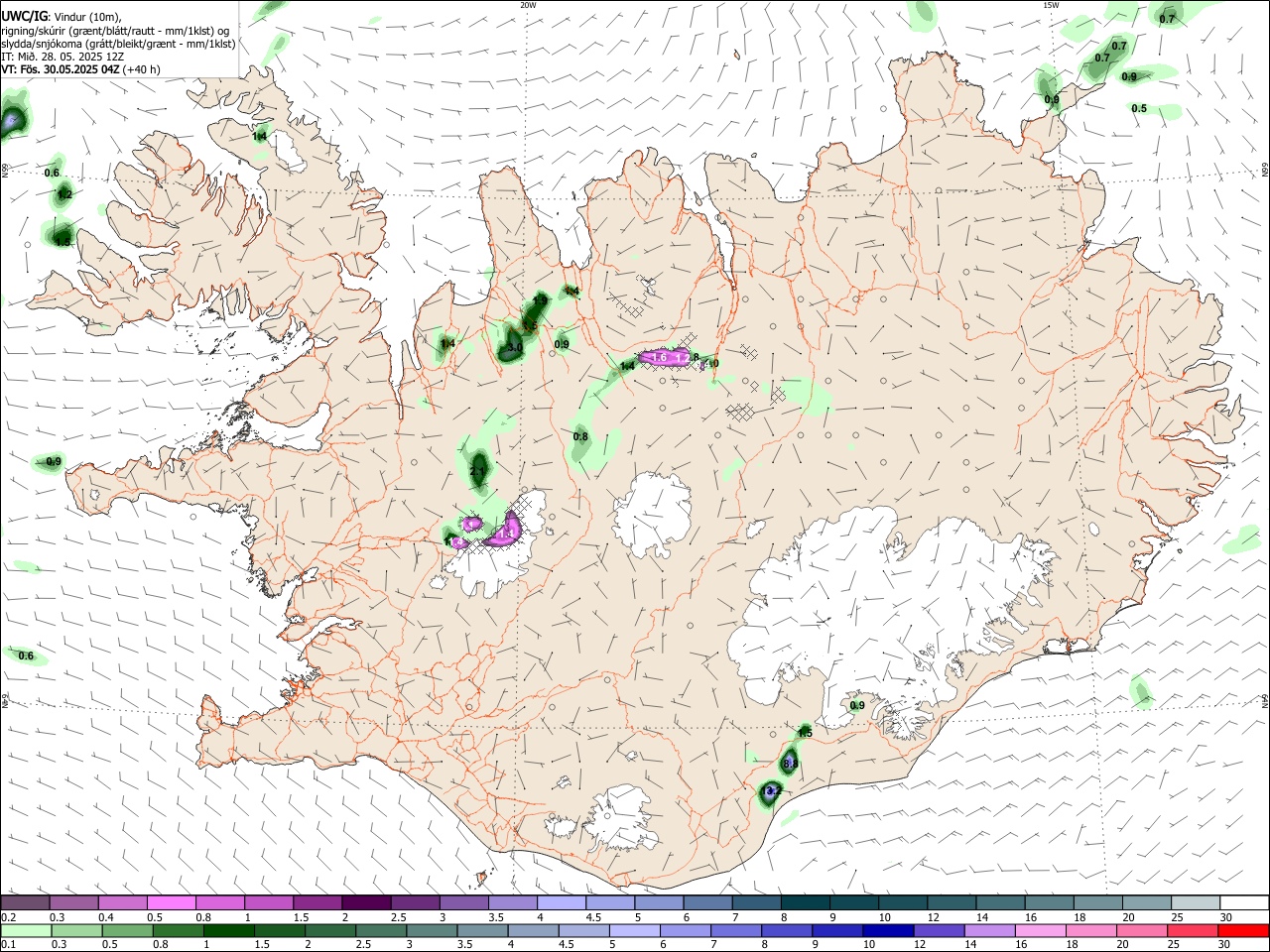Viewport: 1270px width, 952px height.
Task: Select the white 30+ snow legend swatch
Action: click(1244, 902)
